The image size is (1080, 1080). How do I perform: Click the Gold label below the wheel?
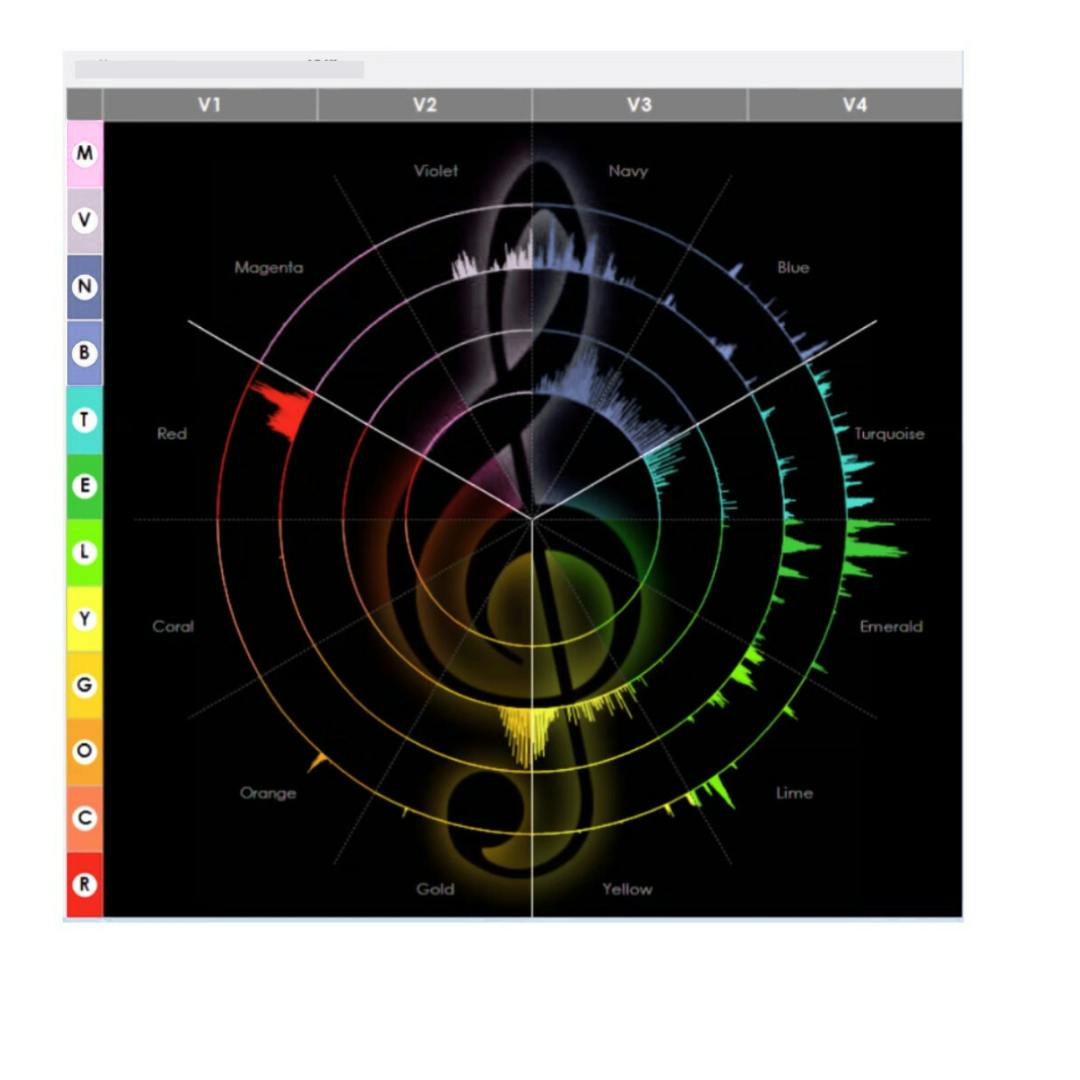point(435,889)
